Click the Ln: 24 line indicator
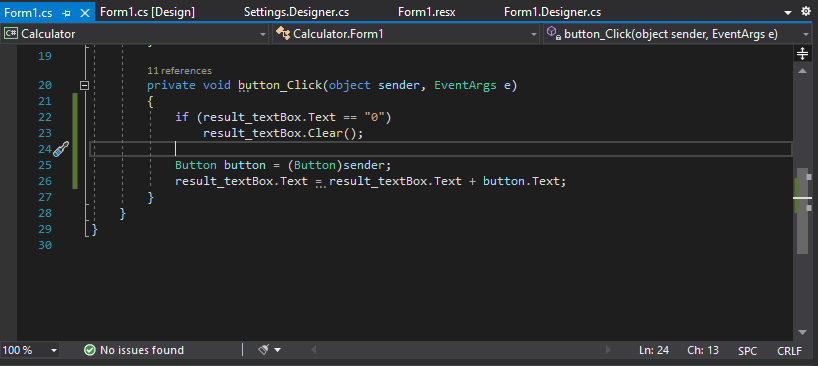 coord(654,350)
